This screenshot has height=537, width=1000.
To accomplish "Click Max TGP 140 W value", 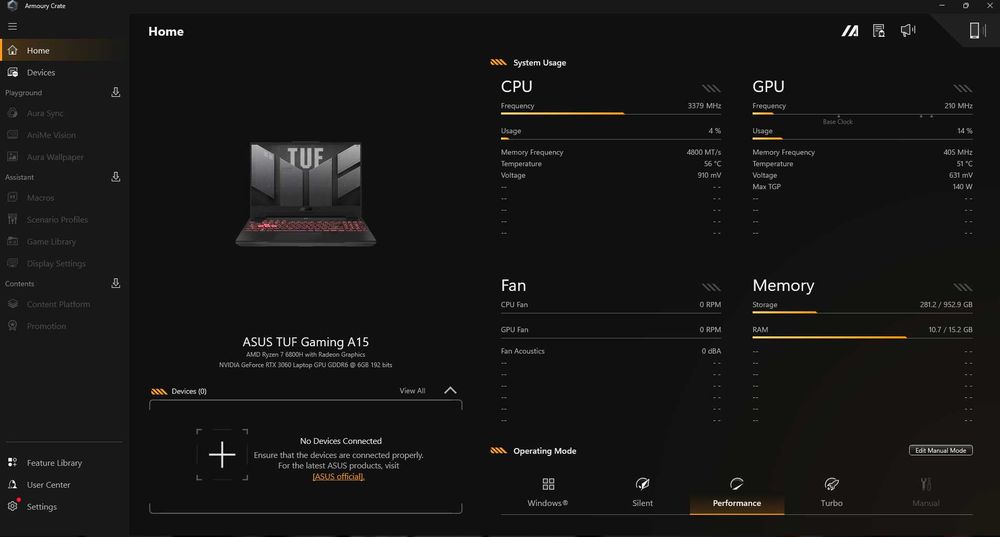I will 962,187.
